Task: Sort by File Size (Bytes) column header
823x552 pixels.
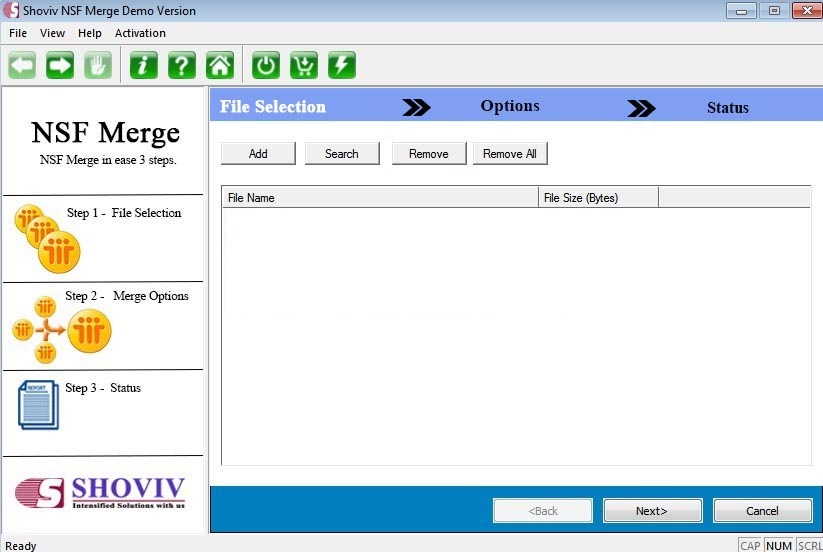Action: 598,198
